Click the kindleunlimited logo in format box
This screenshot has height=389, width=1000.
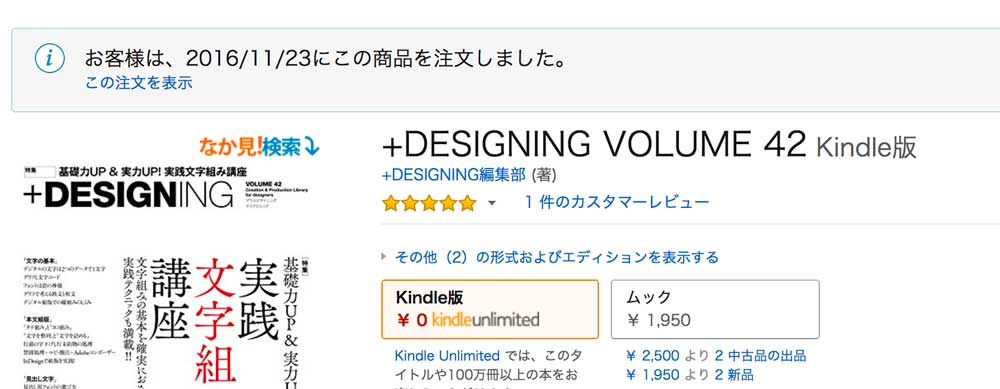click(485, 319)
